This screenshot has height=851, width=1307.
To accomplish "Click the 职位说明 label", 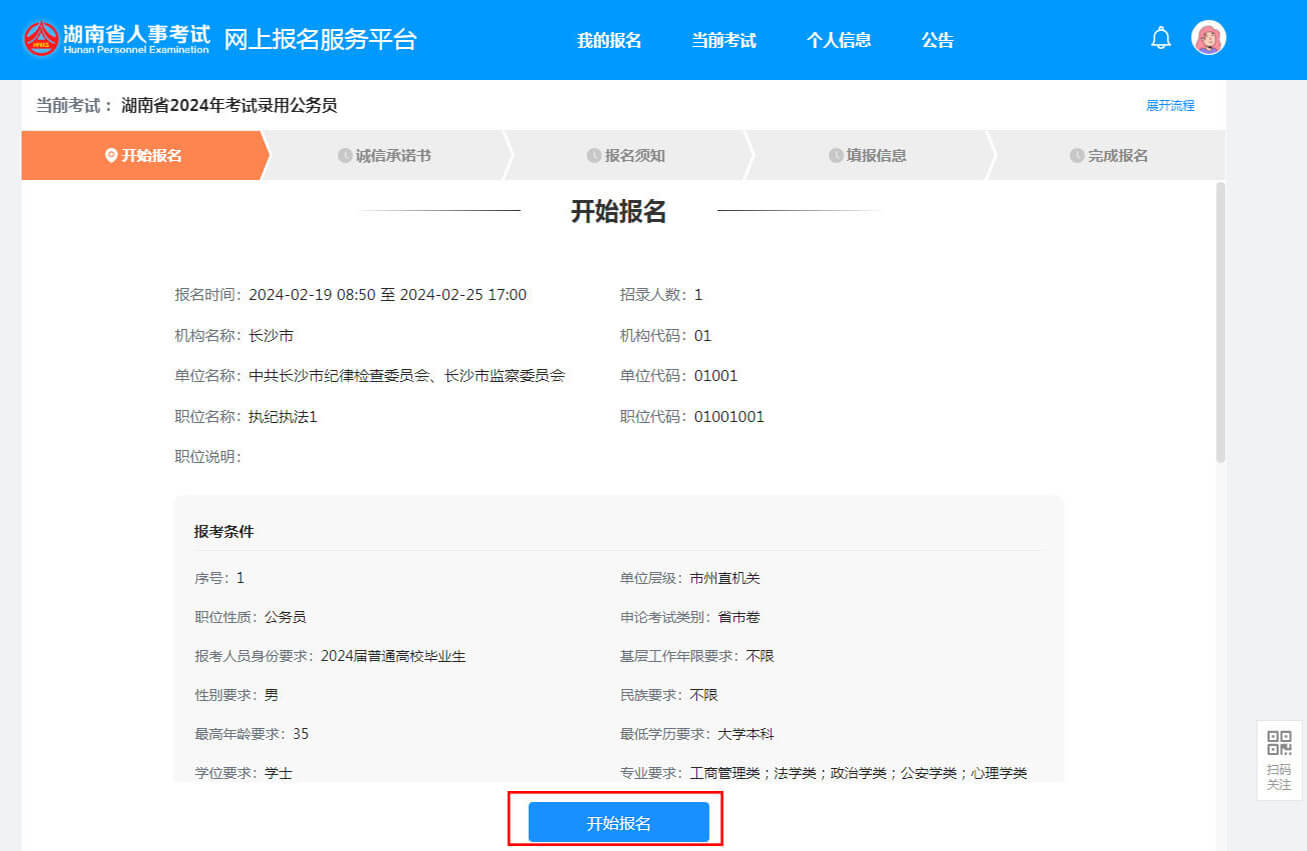I will (x=208, y=457).
